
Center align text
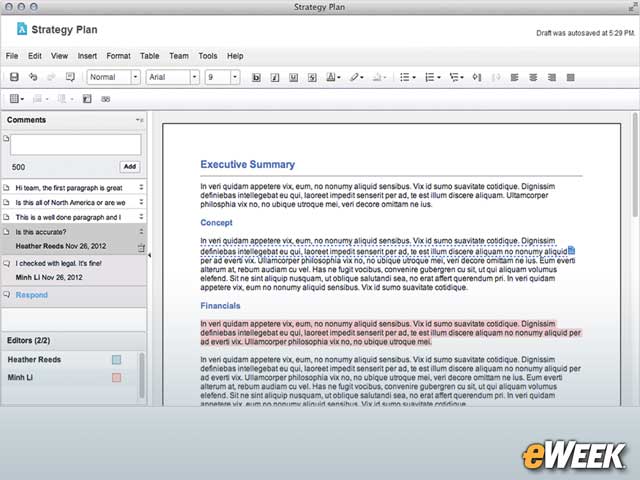click(x=533, y=78)
